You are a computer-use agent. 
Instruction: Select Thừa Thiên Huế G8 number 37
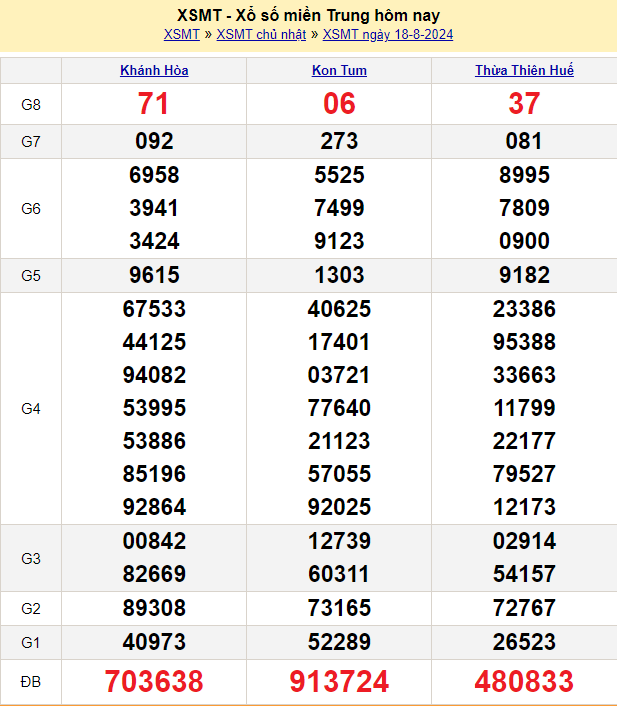click(x=524, y=104)
